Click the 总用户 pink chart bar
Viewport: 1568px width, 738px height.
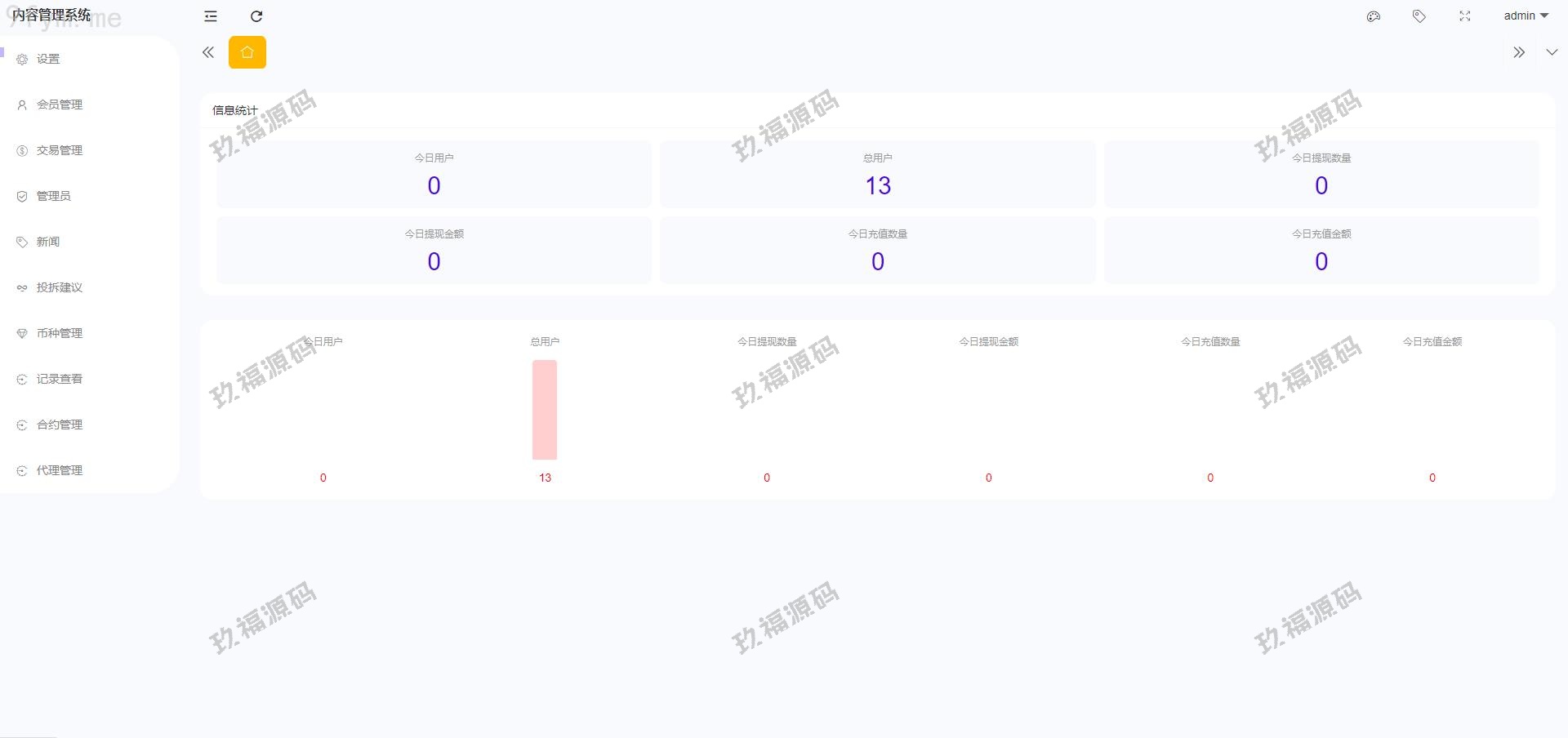pyautogui.click(x=545, y=410)
